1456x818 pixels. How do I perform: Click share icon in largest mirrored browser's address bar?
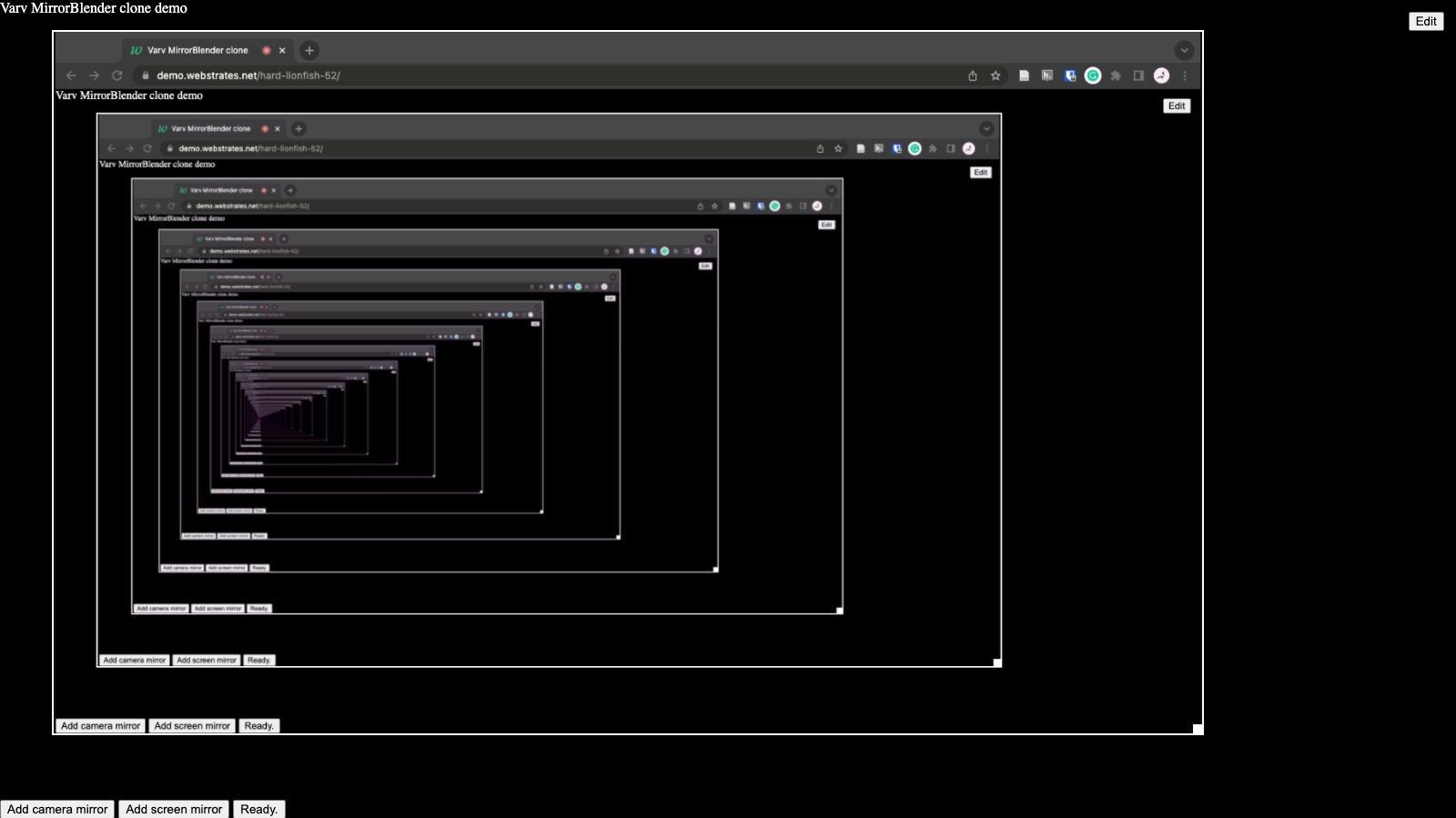pos(973,76)
